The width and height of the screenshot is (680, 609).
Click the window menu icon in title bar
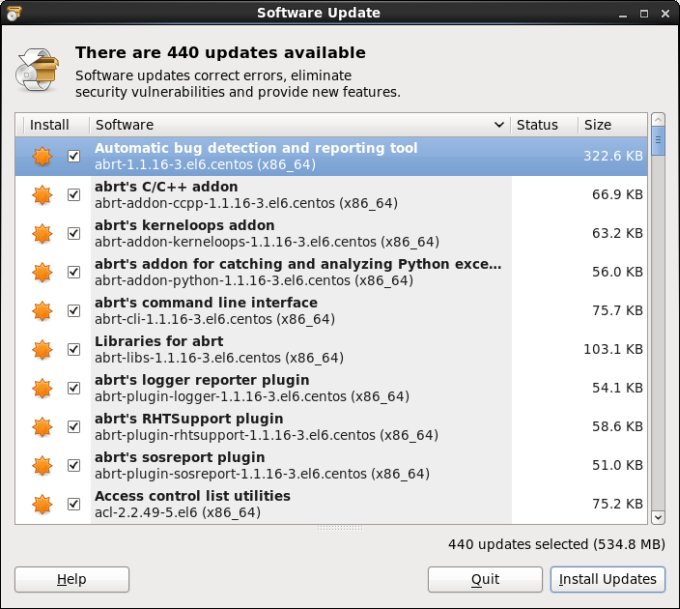tap(13, 13)
